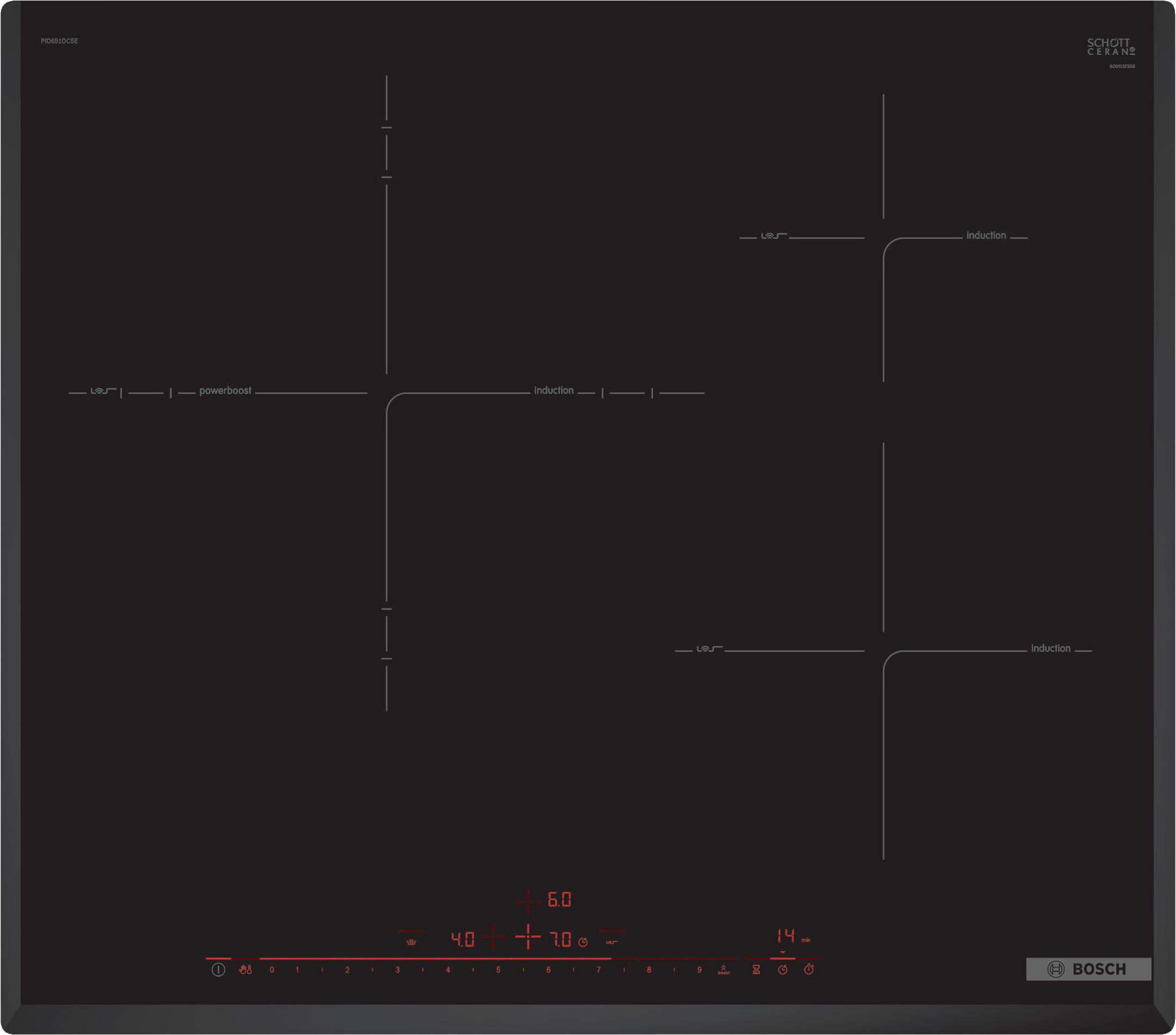Click the SCHOTT CERAN logo
Viewport: 1176px width, 1035px height.
click(1111, 47)
